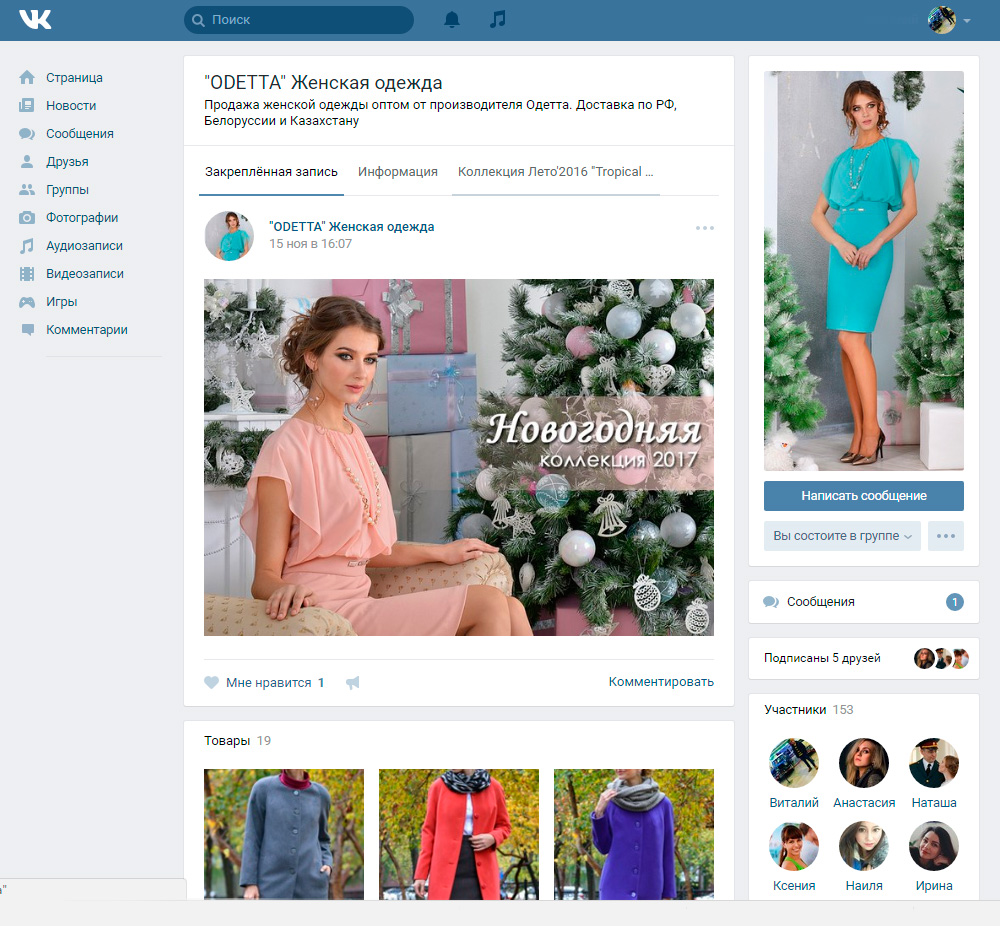Click Мне нравится label
The image size is (1000, 926).
tap(268, 683)
